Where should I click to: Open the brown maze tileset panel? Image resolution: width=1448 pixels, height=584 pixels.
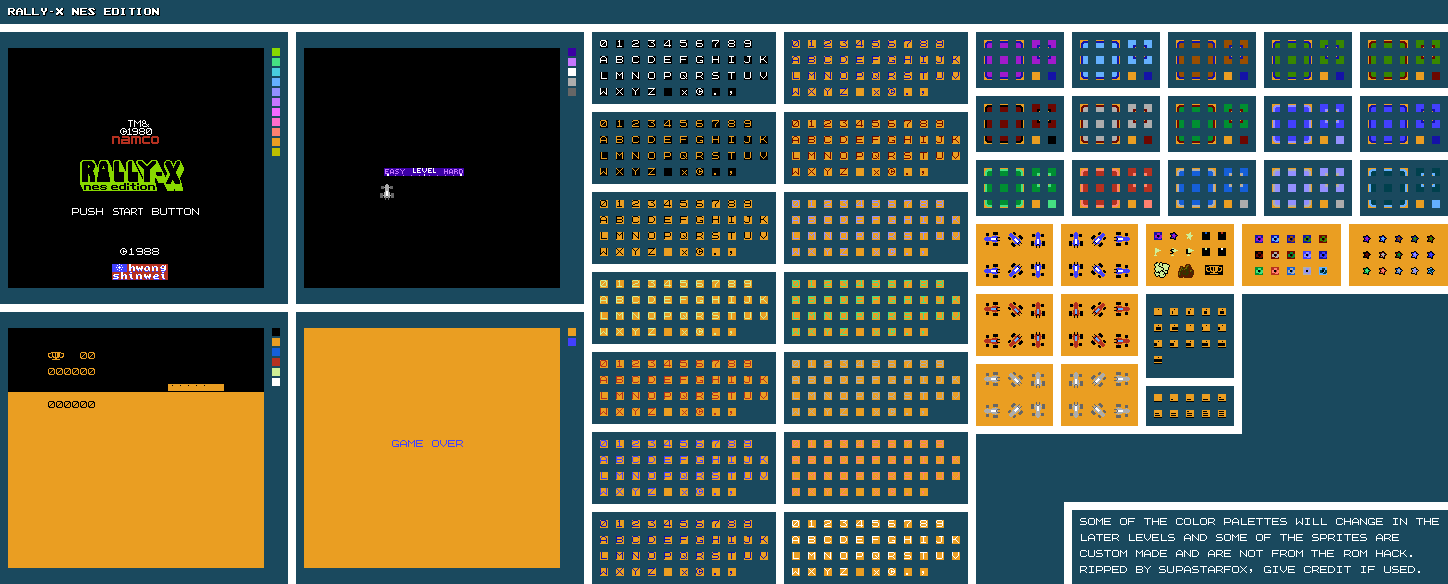(1212, 60)
